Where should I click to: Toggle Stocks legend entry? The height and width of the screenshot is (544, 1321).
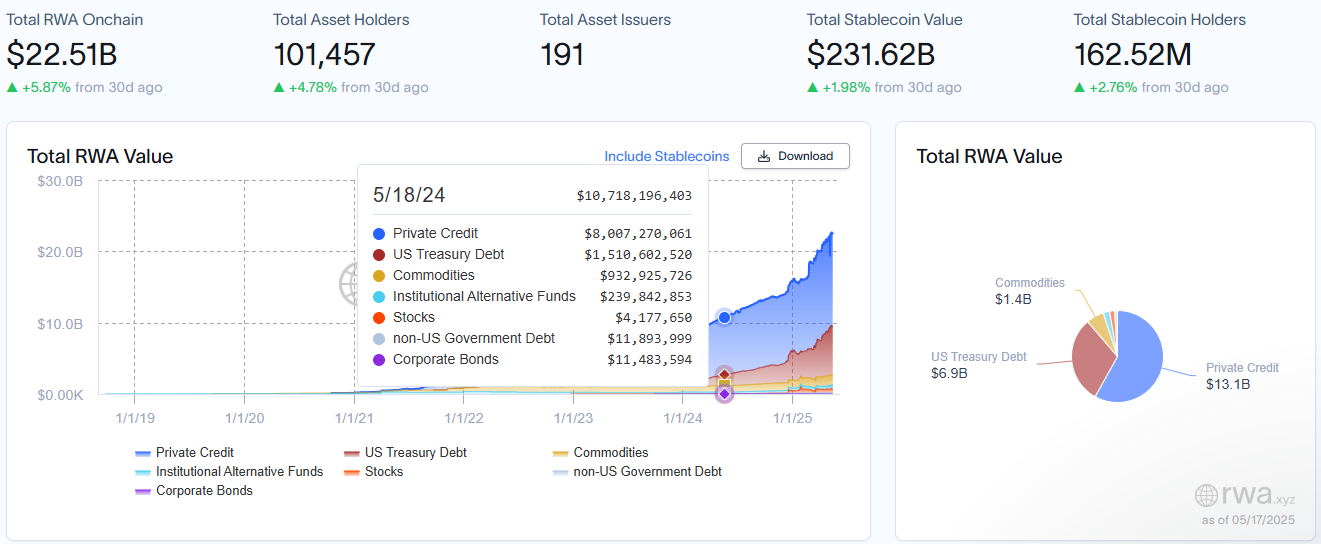[373, 471]
